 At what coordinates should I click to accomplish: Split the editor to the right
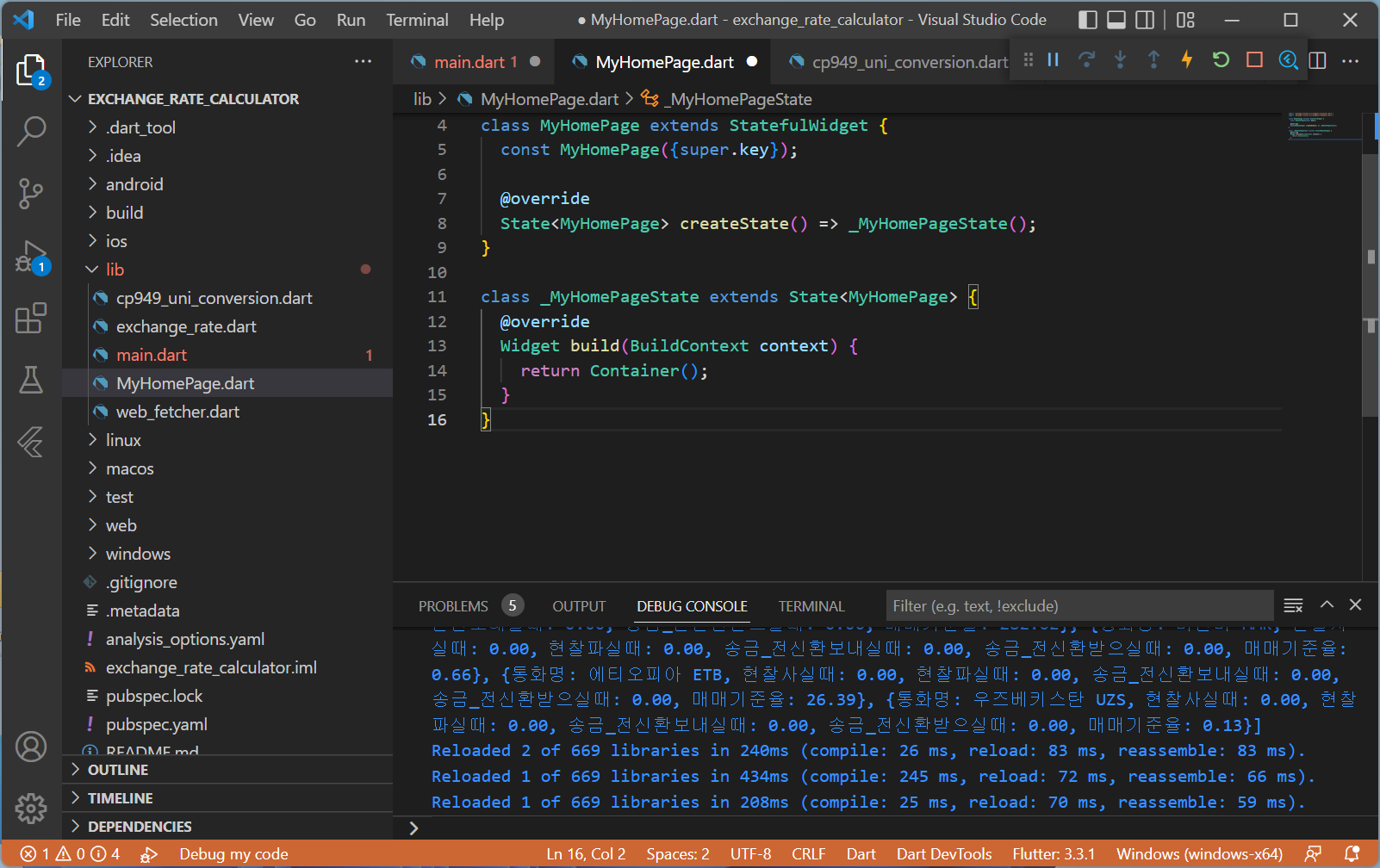click(1318, 60)
